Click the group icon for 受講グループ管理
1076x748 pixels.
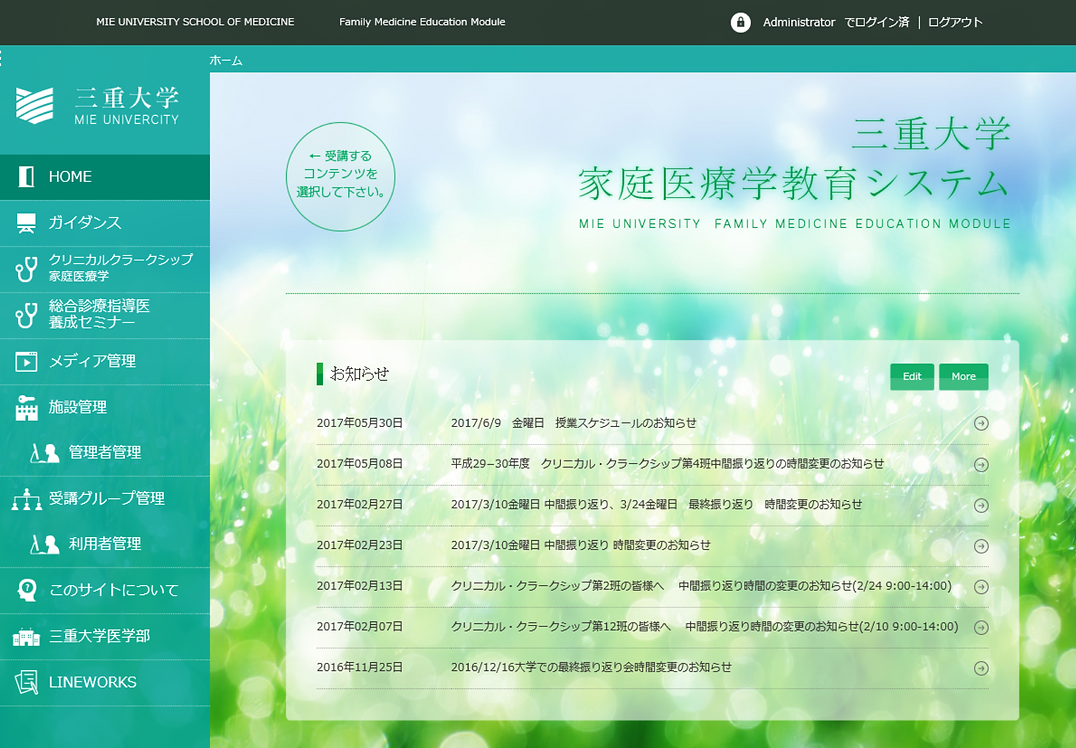click(25, 498)
